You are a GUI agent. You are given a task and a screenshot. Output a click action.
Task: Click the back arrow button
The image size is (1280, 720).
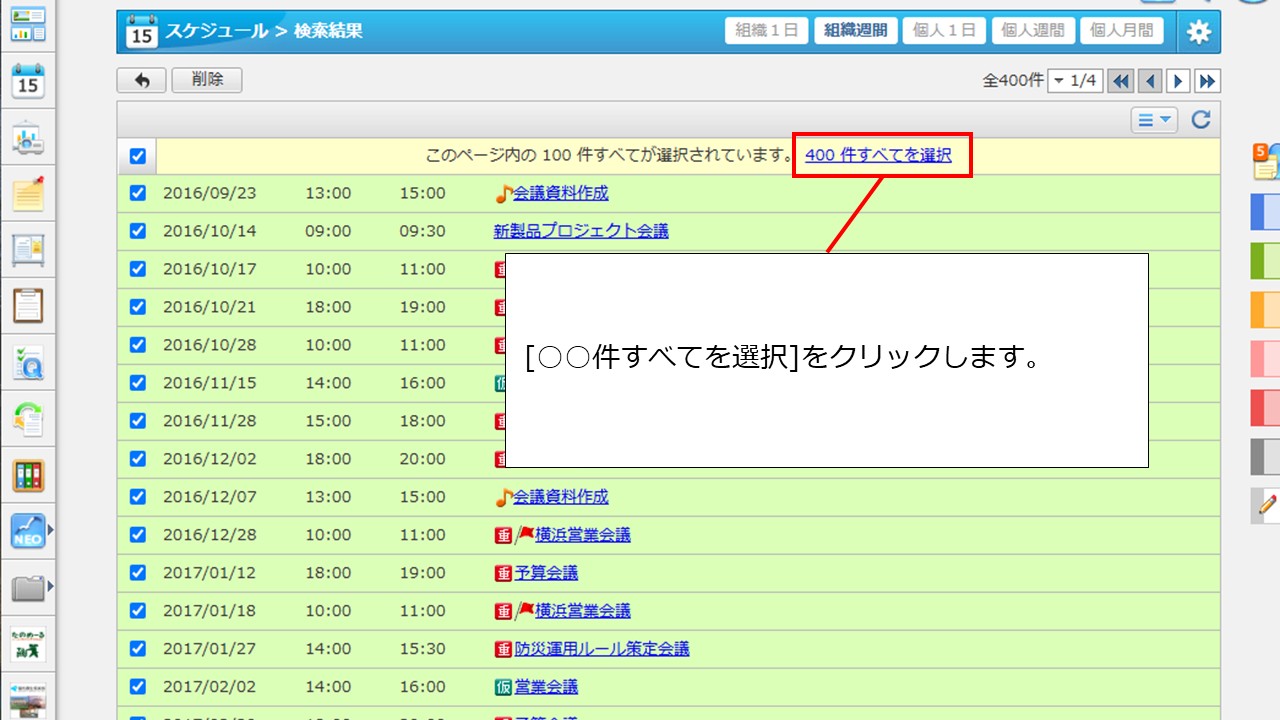(x=142, y=80)
